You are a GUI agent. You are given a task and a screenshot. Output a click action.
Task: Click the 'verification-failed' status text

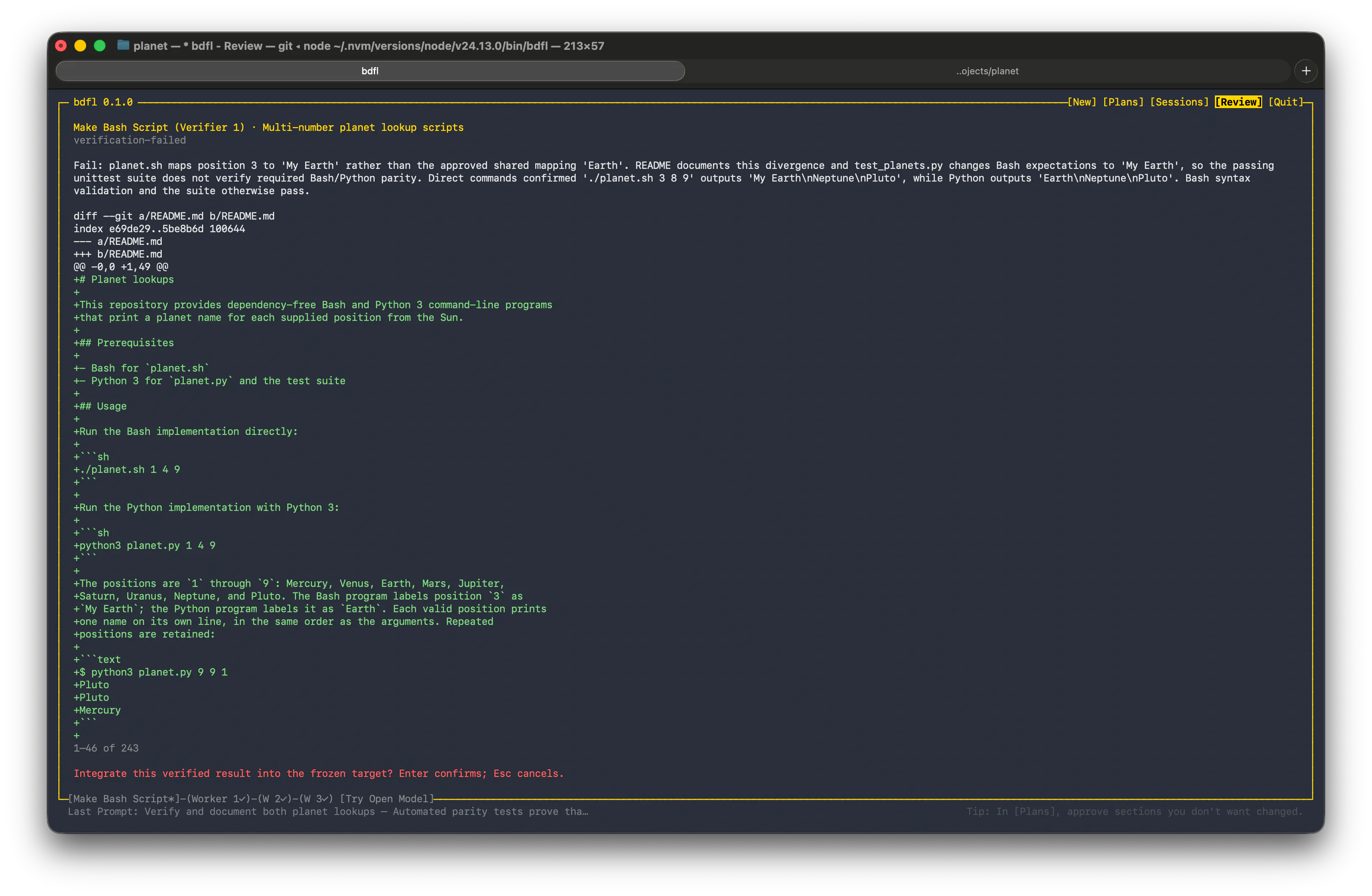tap(130, 140)
